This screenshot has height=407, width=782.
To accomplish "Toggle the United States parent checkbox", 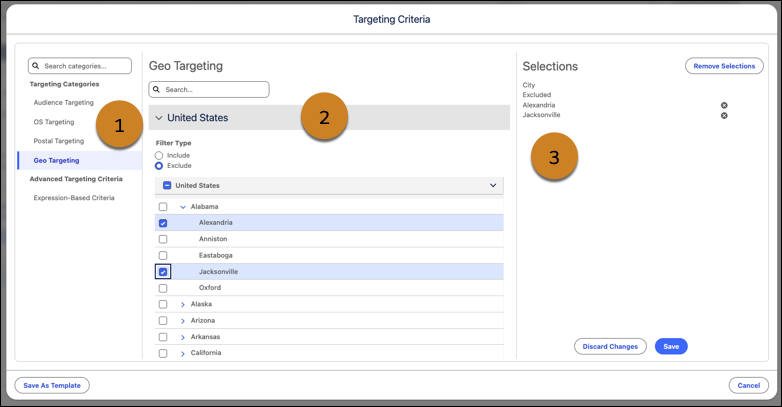I will (x=167, y=186).
